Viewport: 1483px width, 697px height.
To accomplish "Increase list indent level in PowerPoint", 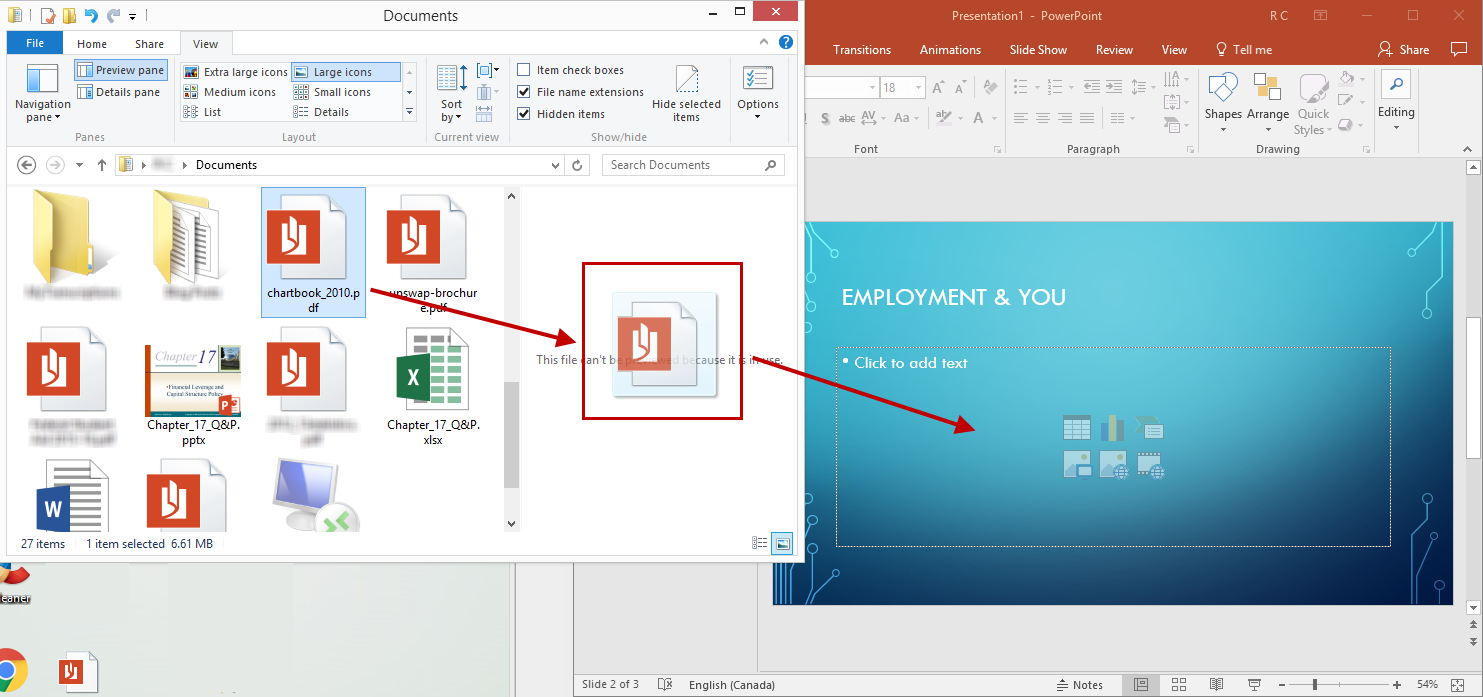I will pyautogui.click(x=1114, y=87).
